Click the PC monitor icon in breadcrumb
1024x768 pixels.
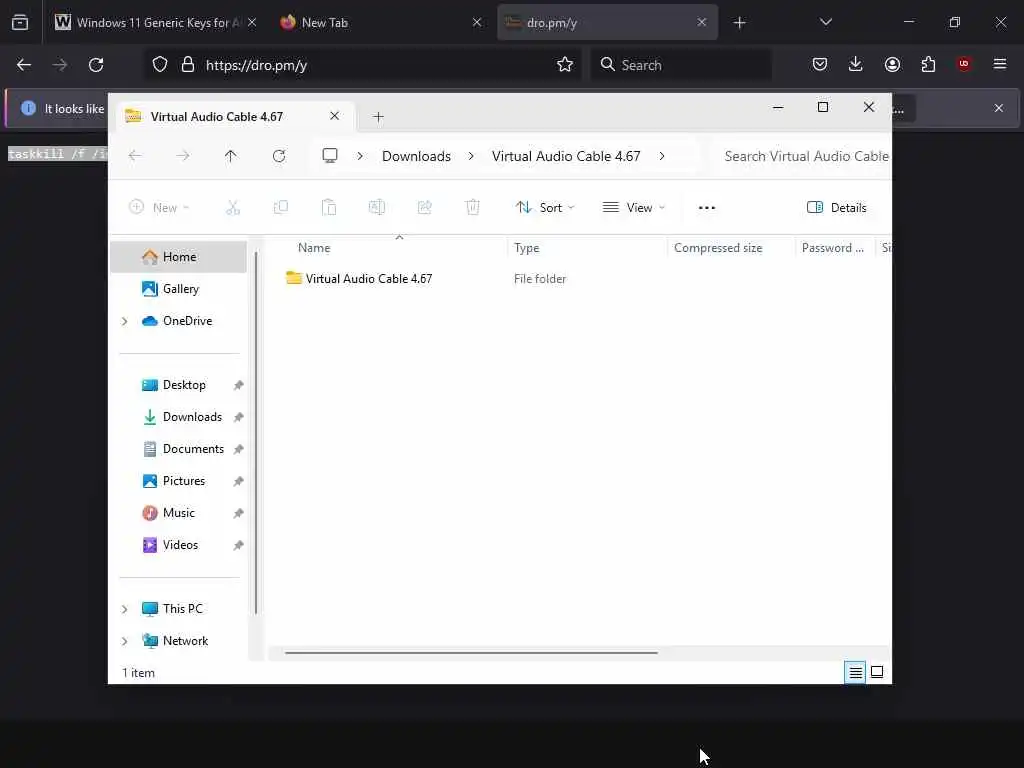tap(330, 156)
